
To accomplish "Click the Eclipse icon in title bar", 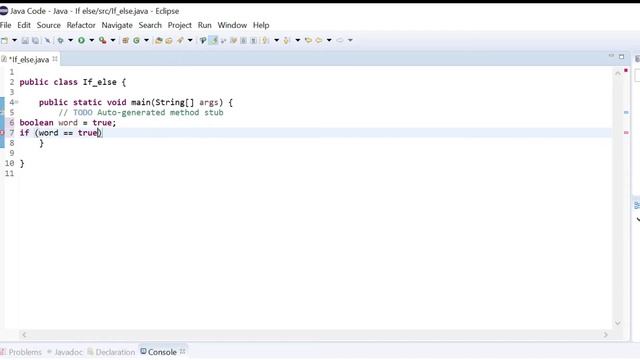I will pyautogui.click(x=4, y=11).
